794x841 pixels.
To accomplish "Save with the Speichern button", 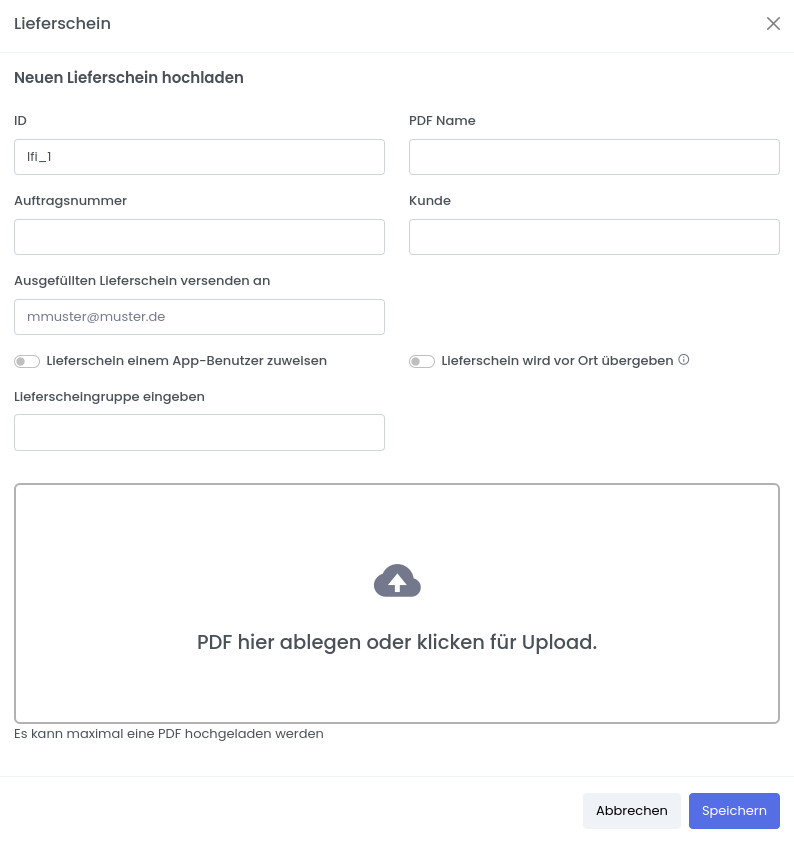I will click(x=734, y=811).
